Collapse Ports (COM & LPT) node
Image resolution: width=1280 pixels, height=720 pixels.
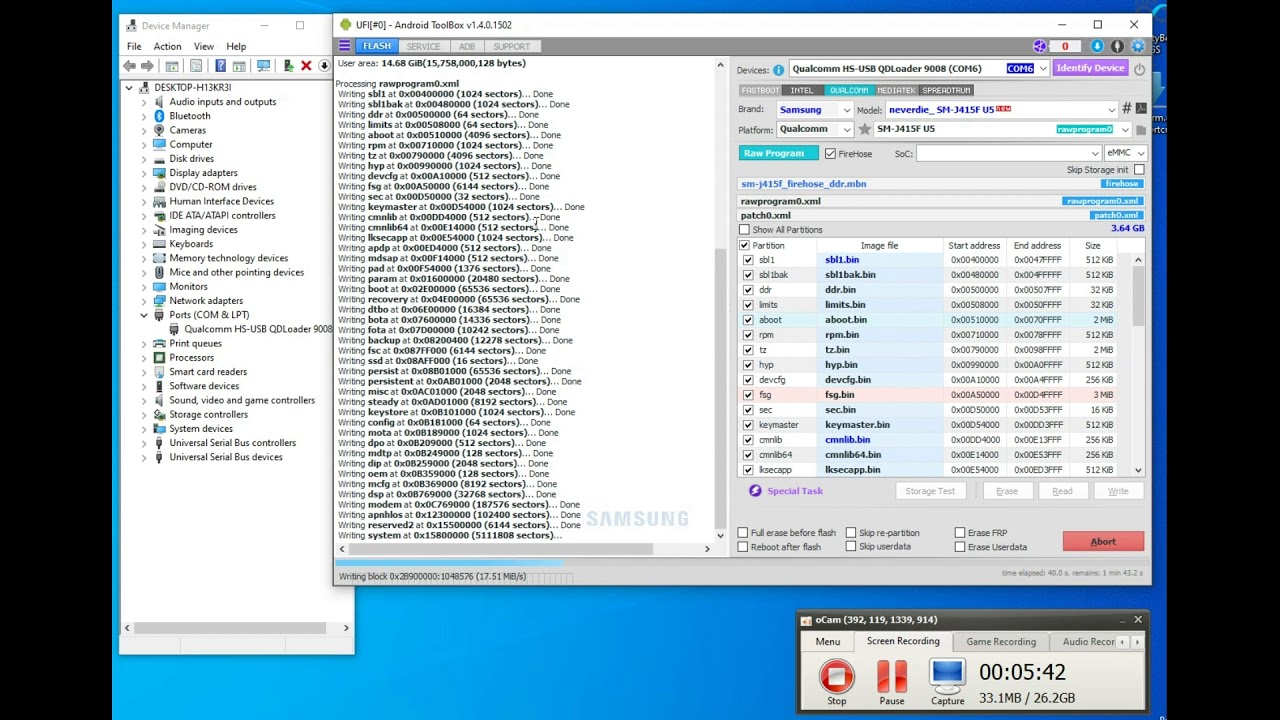pyautogui.click(x=144, y=315)
